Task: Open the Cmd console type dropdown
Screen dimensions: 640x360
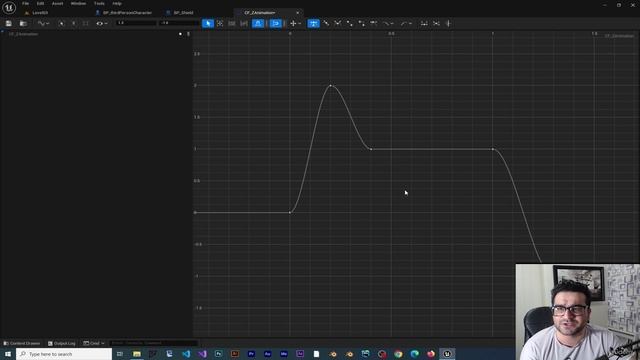Action: (94, 343)
